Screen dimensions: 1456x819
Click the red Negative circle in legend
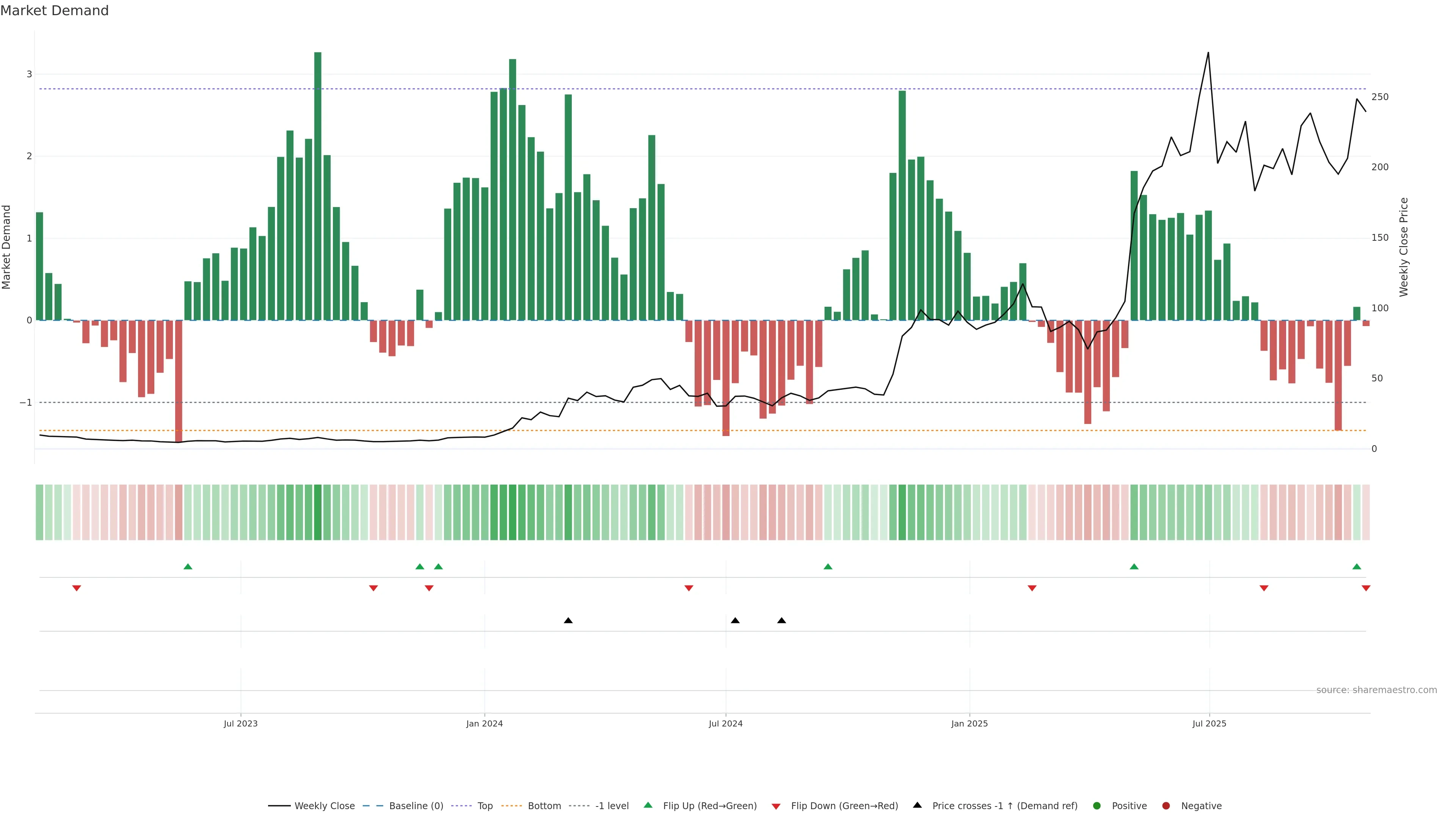point(1166,806)
